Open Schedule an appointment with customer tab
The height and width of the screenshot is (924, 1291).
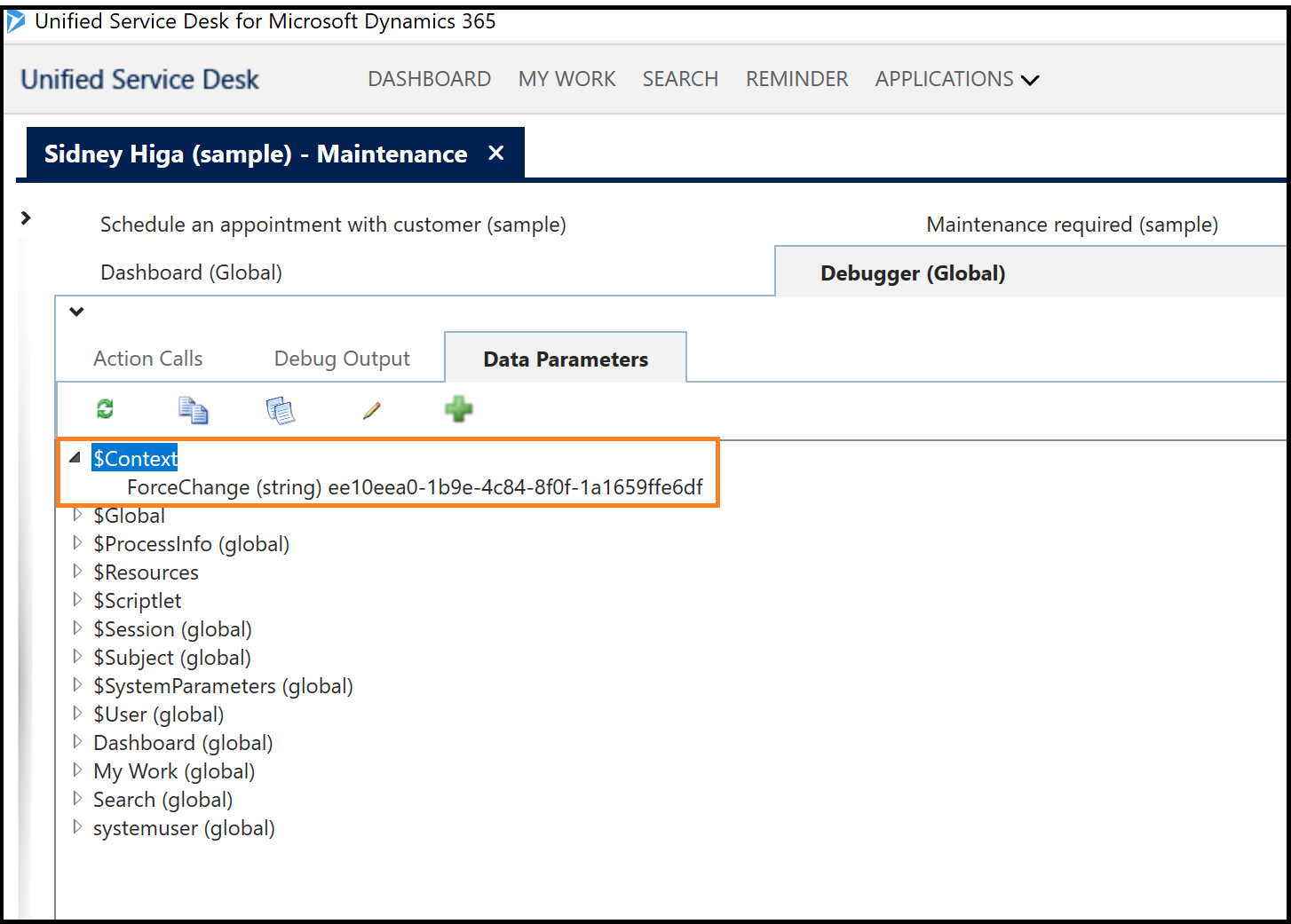click(x=333, y=225)
